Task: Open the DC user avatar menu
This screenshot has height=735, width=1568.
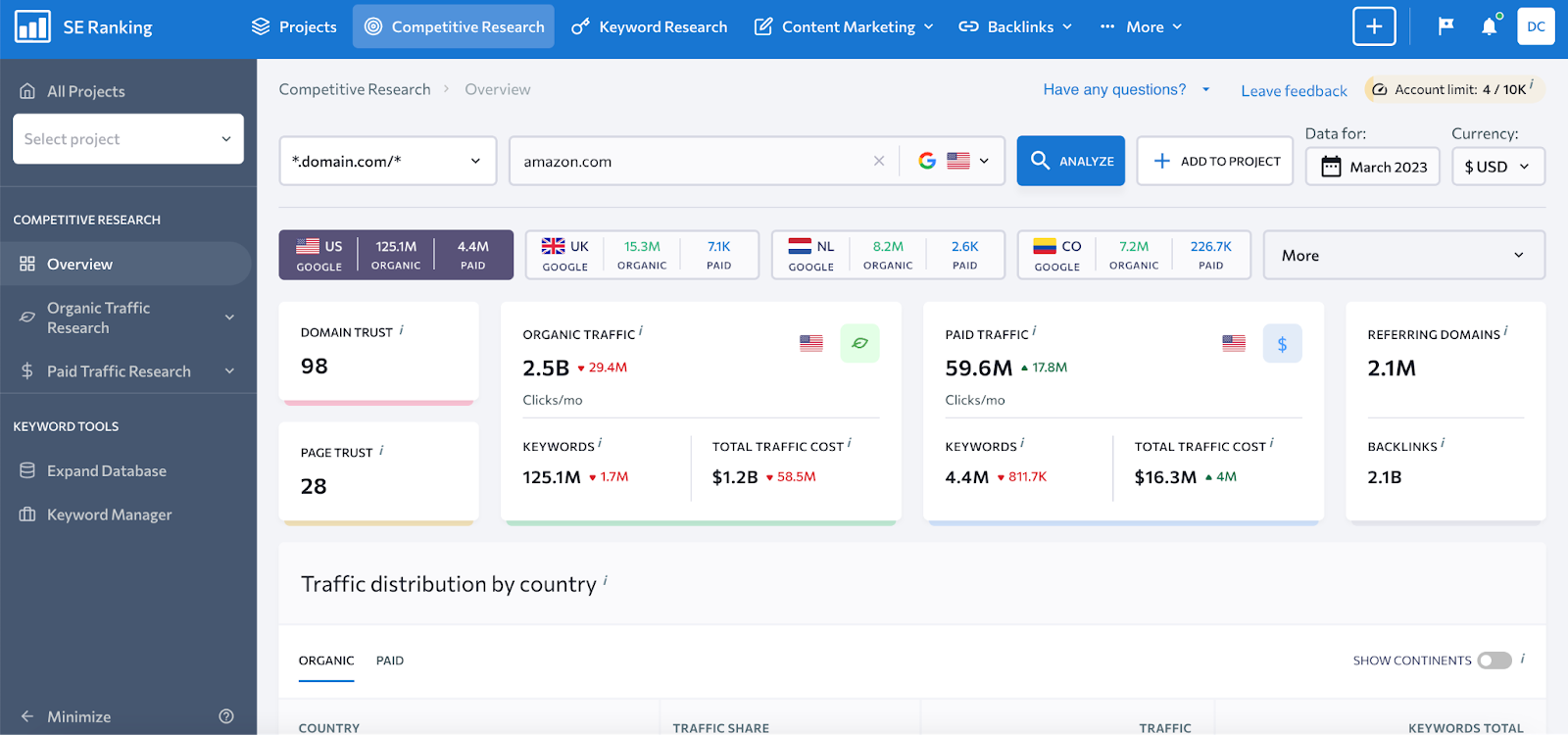Action: click(x=1536, y=26)
